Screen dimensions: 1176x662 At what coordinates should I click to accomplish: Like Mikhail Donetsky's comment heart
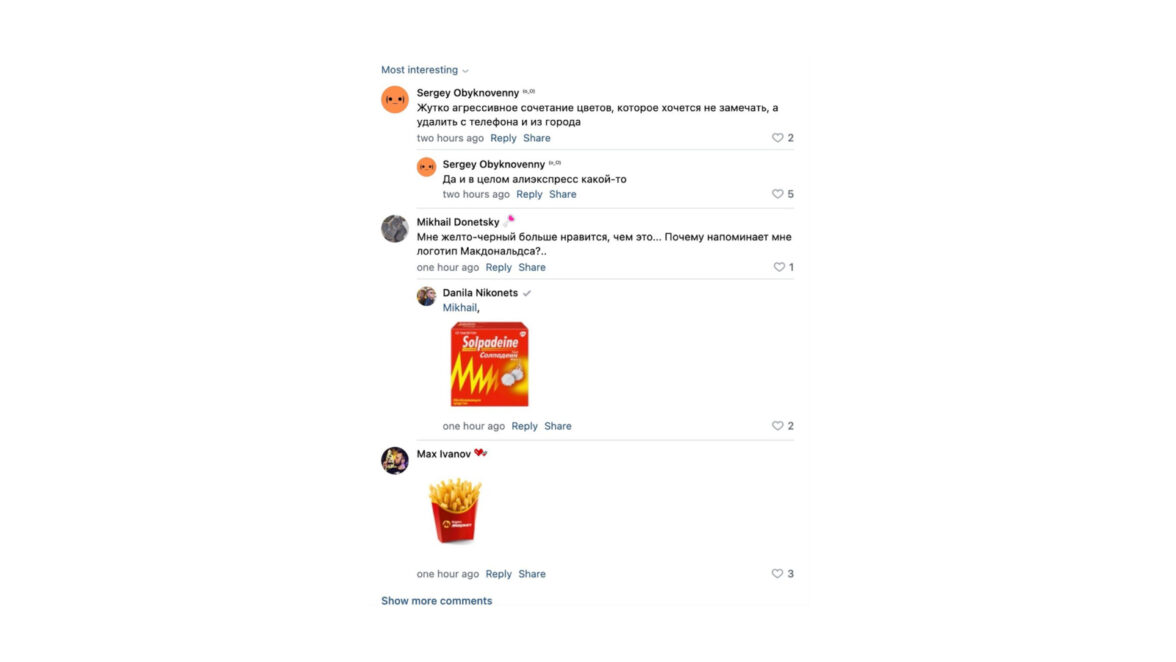pos(778,267)
